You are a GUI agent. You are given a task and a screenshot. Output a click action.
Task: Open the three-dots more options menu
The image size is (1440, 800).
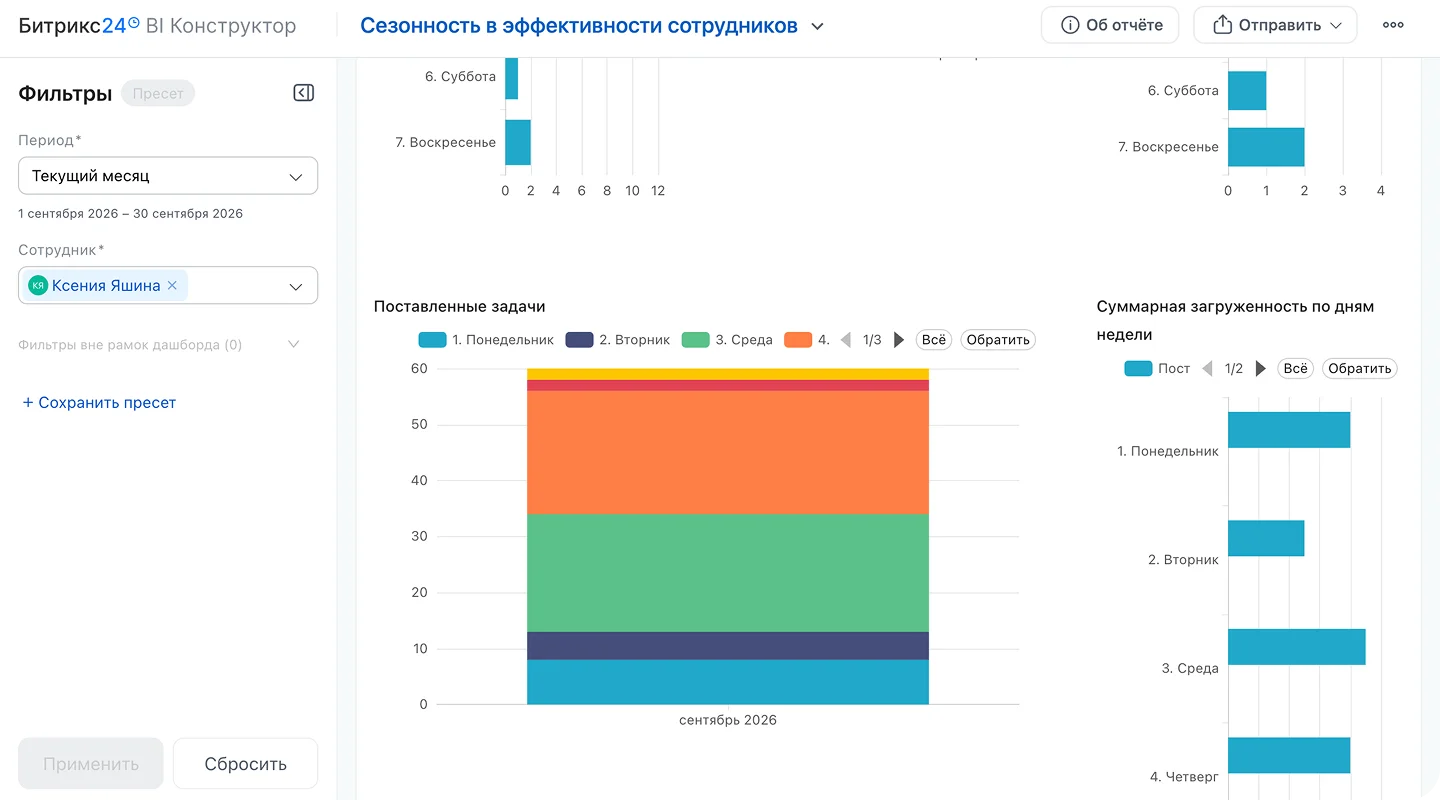[1393, 25]
